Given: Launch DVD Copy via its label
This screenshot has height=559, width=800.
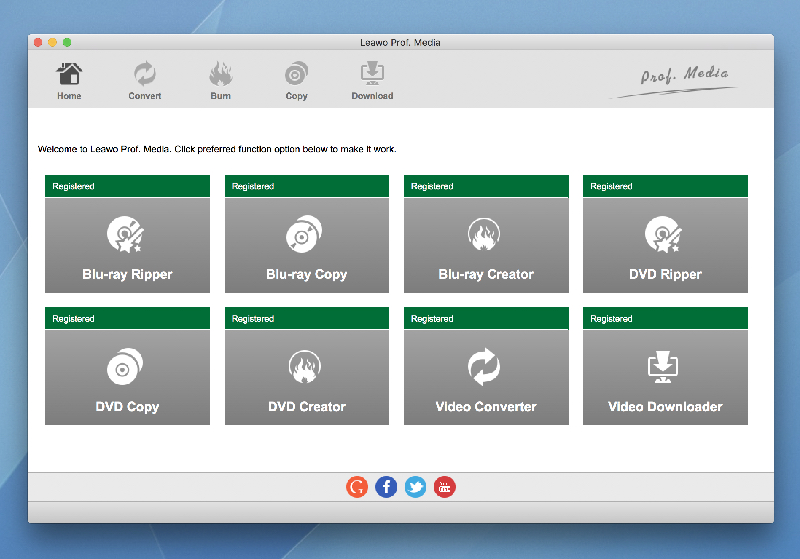Looking at the screenshot, I should coord(128,406).
